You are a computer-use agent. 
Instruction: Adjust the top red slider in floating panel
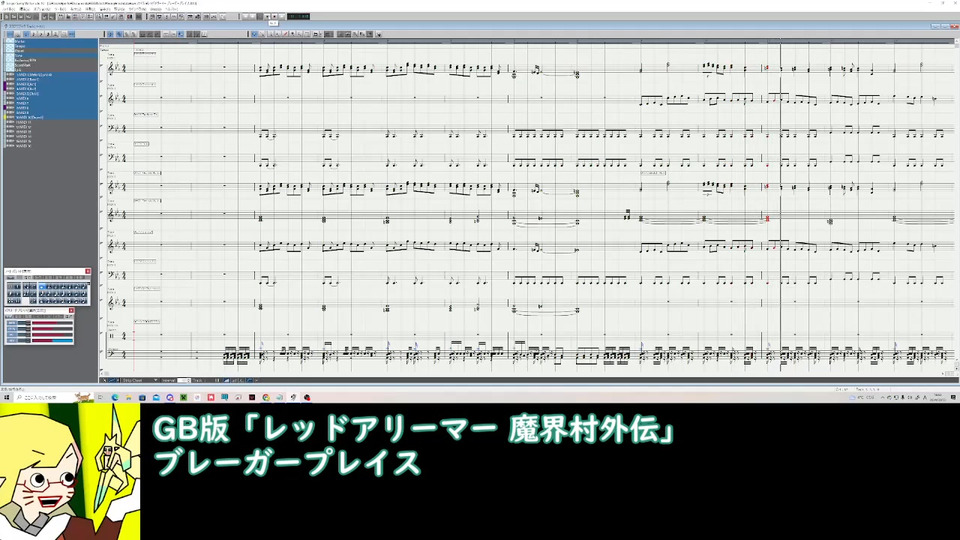pyautogui.click(x=52, y=323)
